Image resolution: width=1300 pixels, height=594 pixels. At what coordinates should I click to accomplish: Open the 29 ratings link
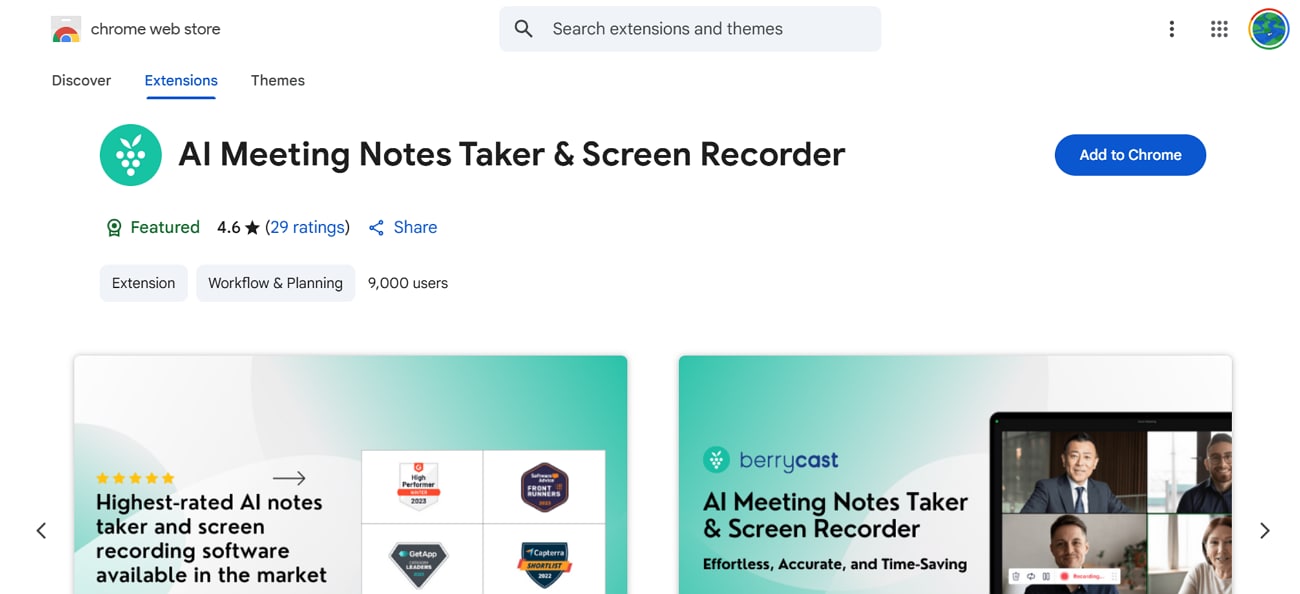click(308, 228)
